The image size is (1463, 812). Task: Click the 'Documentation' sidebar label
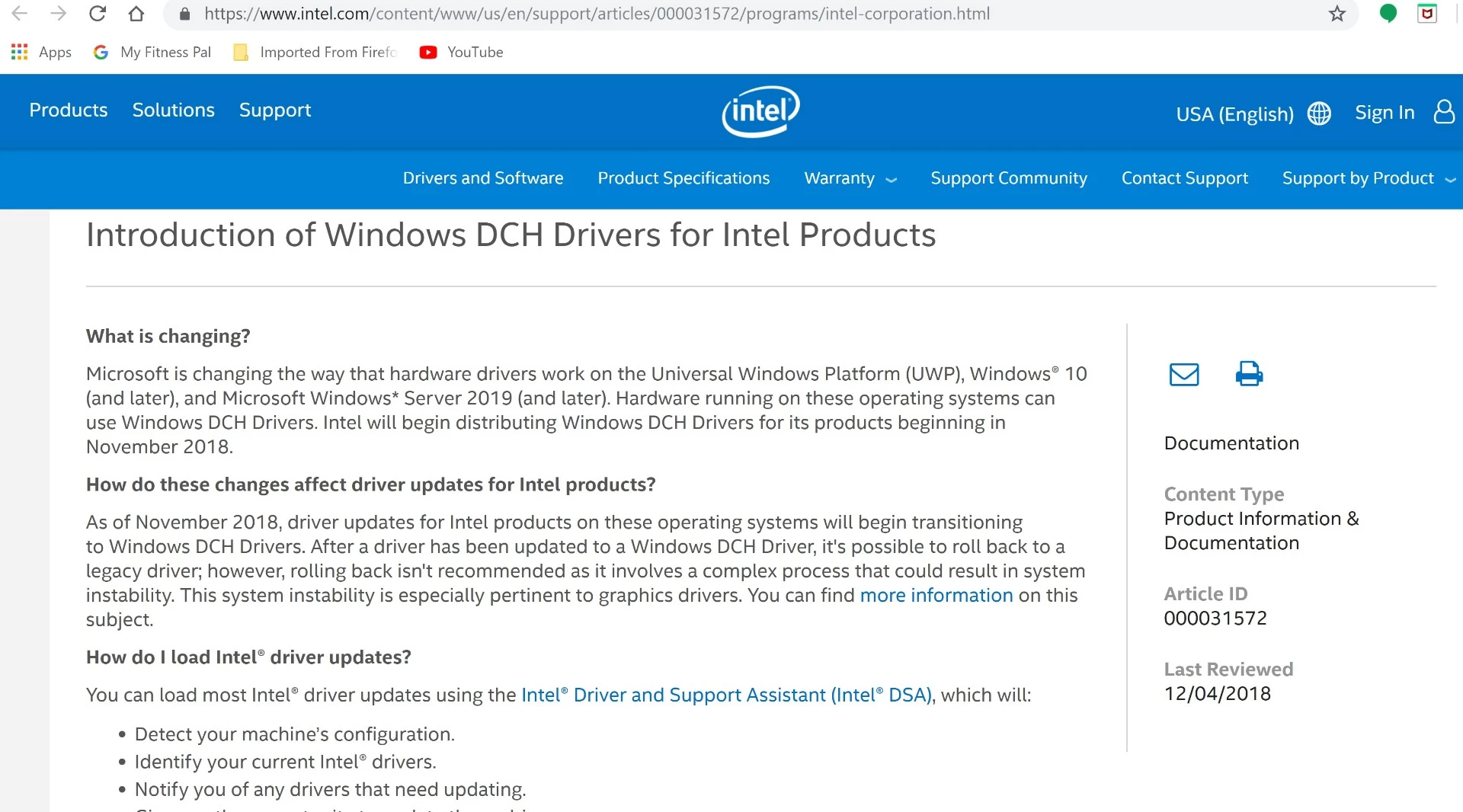click(x=1231, y=443)
